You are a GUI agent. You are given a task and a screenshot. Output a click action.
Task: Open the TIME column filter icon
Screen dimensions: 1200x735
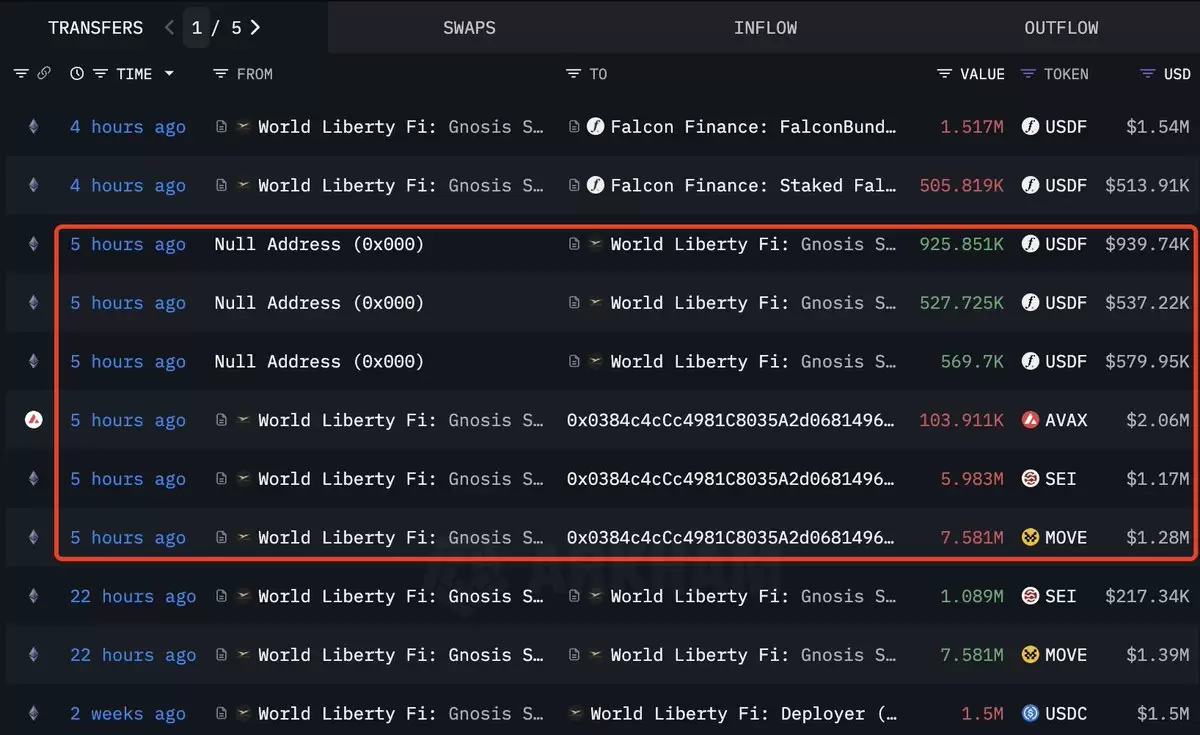pos(100,74)
